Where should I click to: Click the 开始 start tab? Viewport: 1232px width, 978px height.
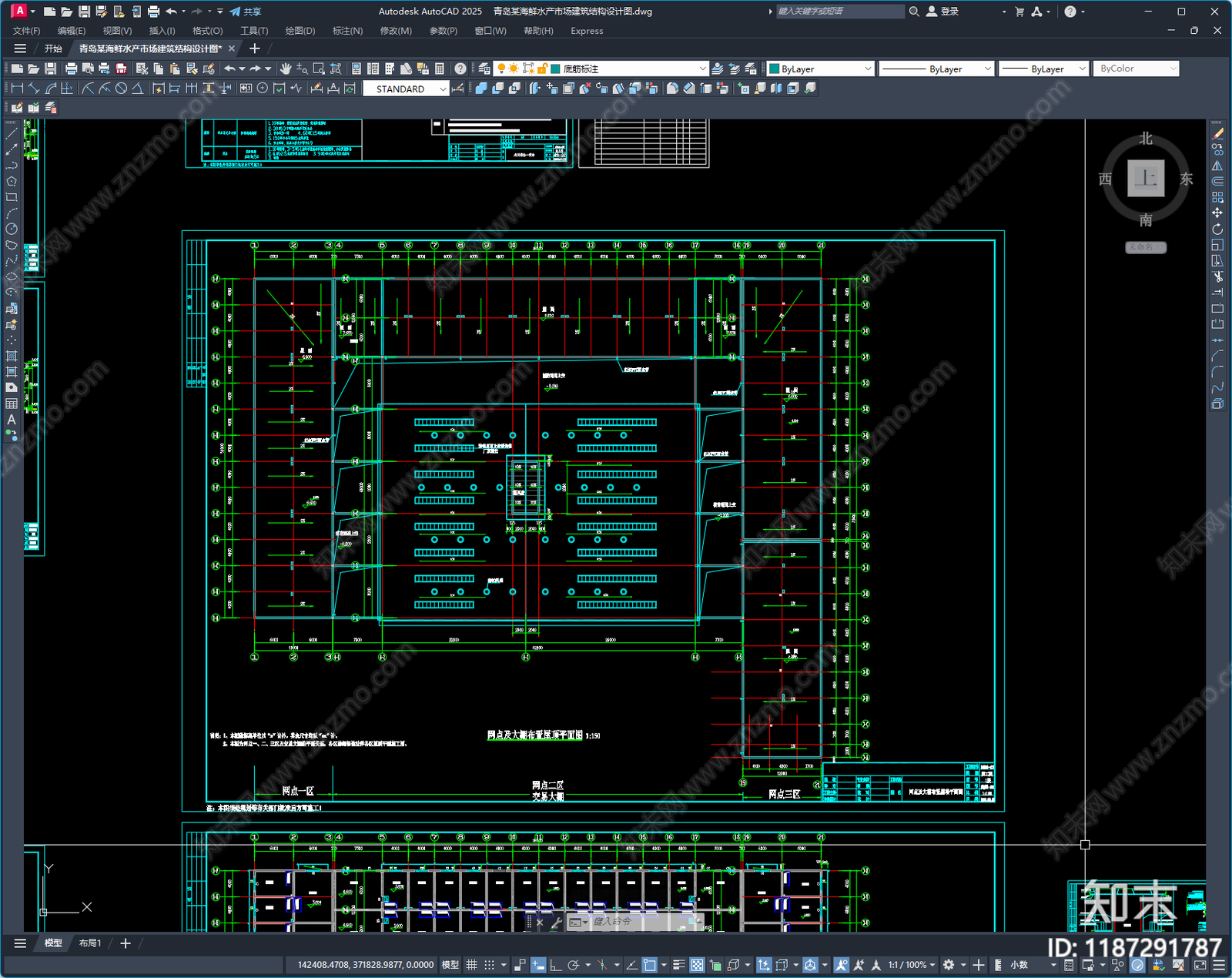click(x=53, y=49)
